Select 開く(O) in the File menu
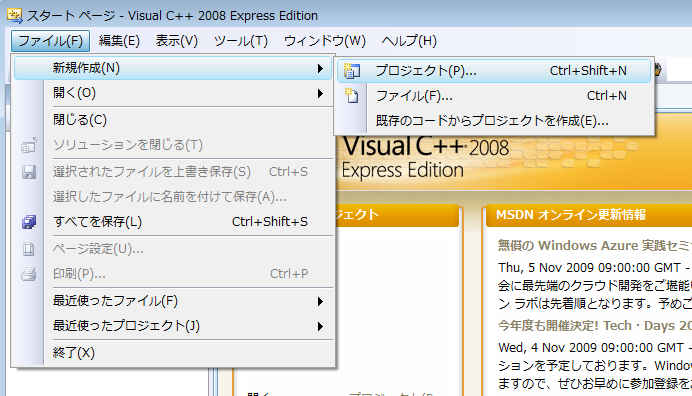 (x=173, y=93)
